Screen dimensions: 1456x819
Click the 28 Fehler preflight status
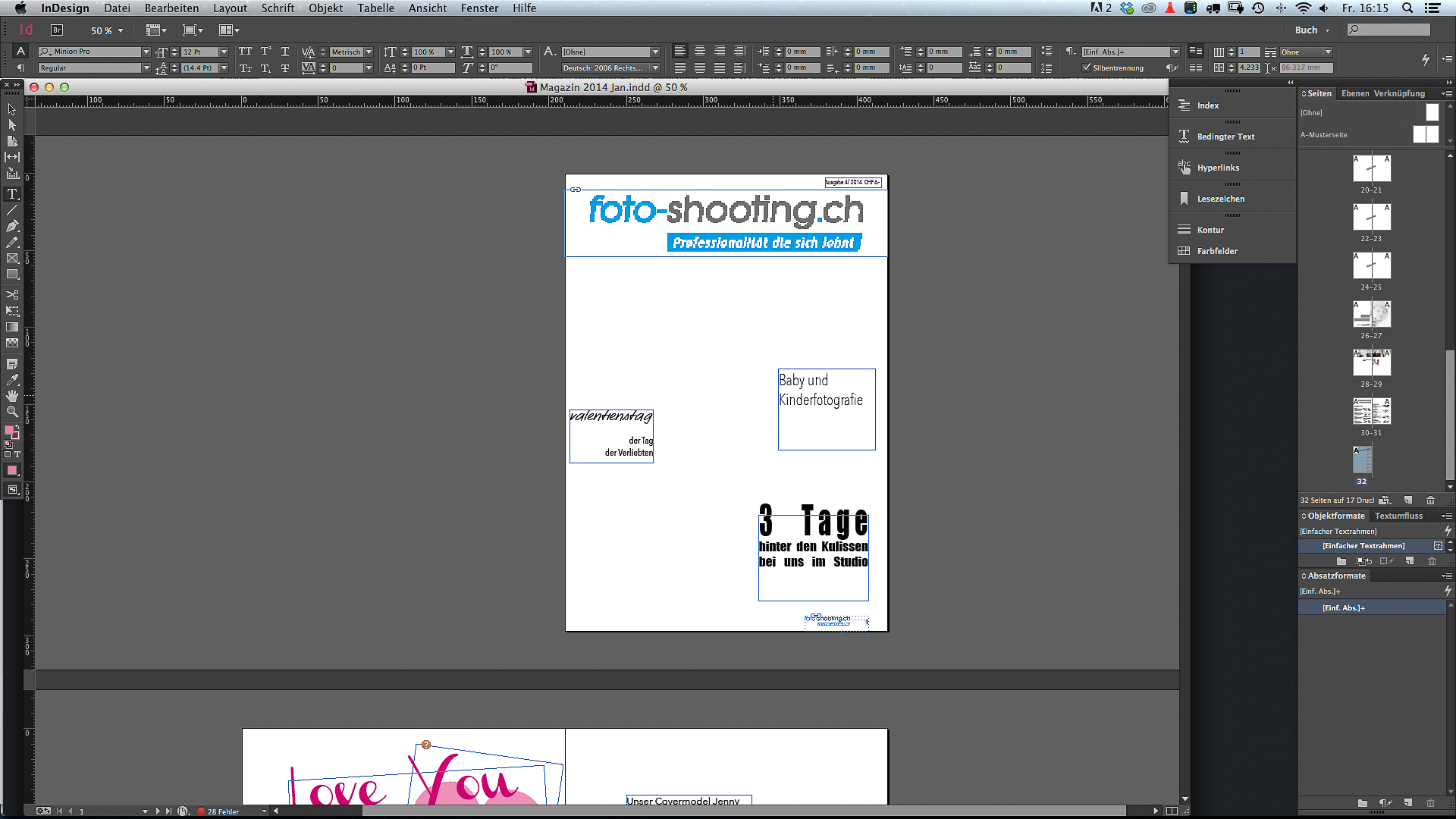click(222, 811)
